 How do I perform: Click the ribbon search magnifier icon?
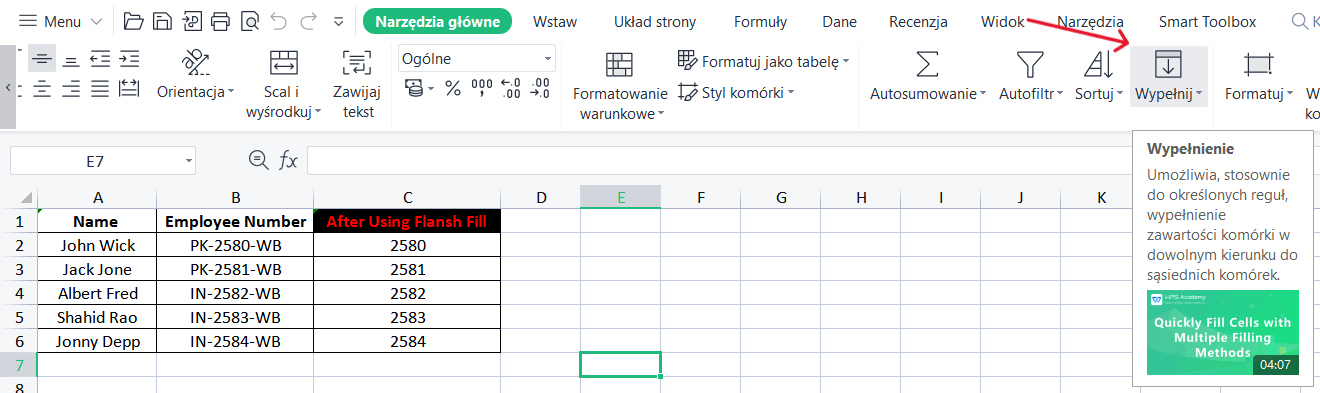1300,21
